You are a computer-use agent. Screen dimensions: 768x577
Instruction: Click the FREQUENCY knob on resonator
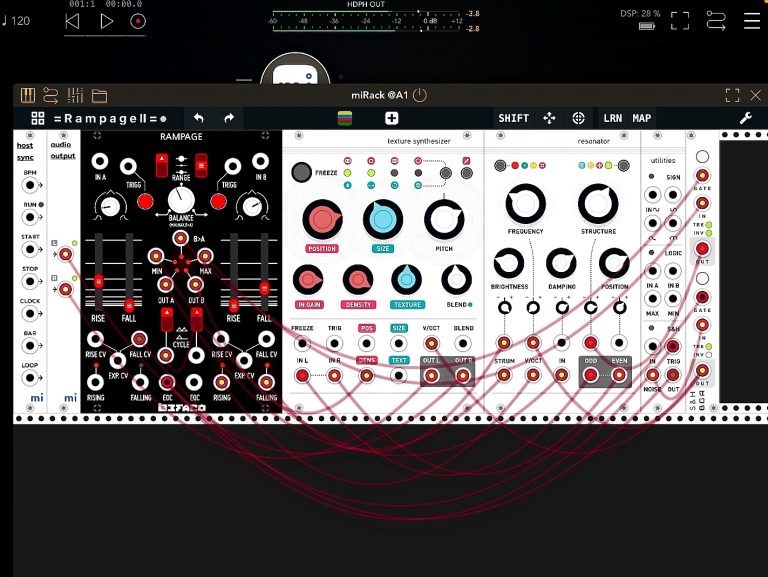coord(526,204)
